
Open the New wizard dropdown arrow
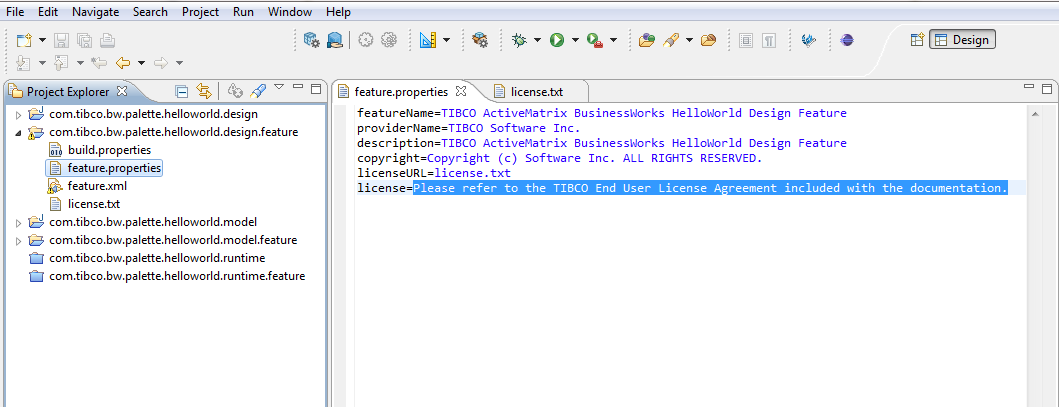pyautogui.click(x=42, y=41)
